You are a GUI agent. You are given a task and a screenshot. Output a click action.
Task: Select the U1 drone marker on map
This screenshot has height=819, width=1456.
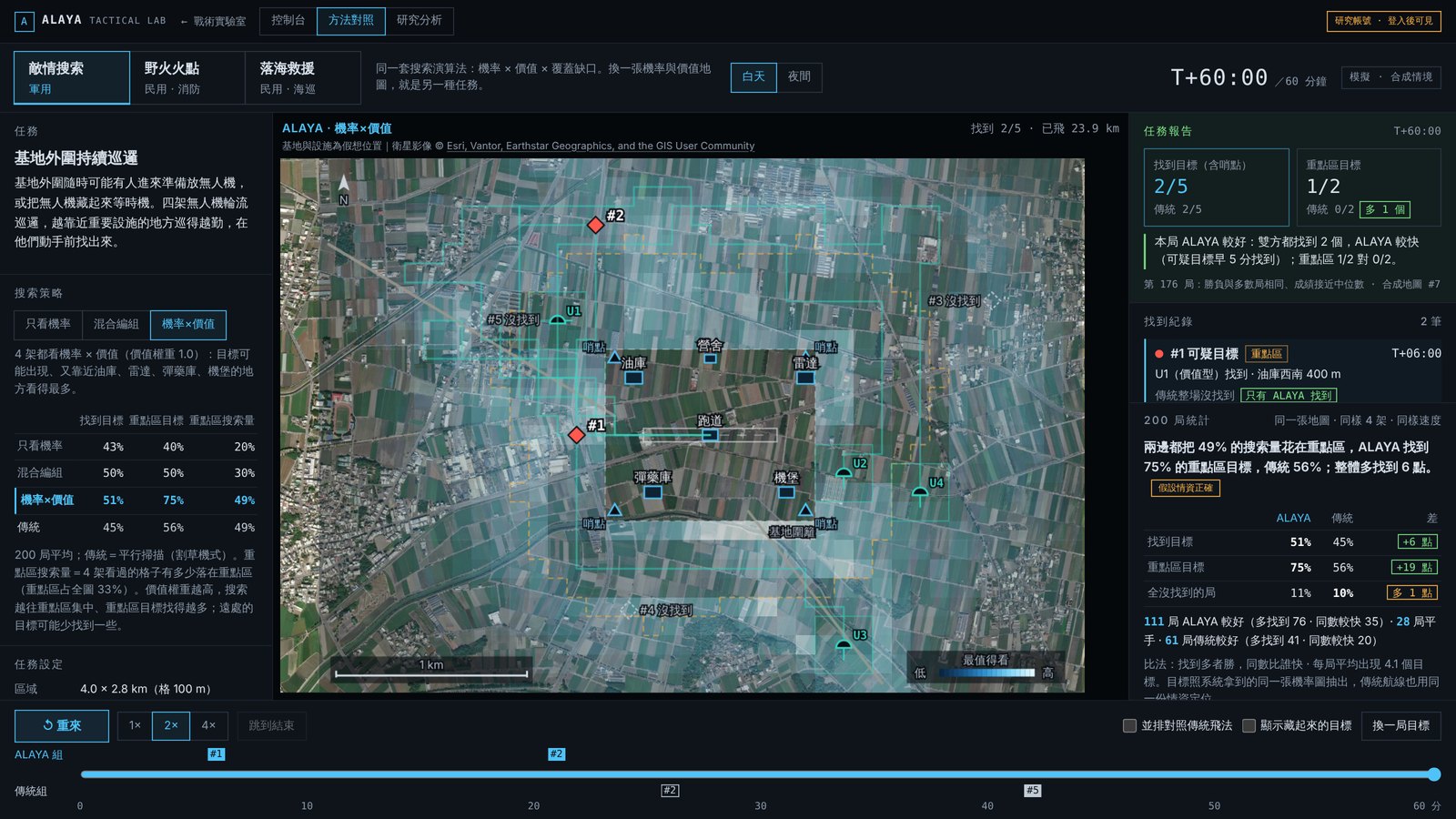point(557,319)
